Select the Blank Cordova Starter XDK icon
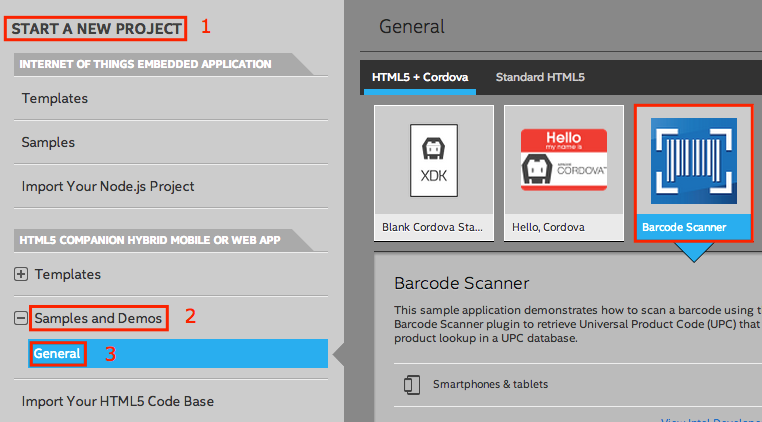Image resolution: width=762 pixels, height=422 pixels. pyautogui.click(x=433, y=160)
